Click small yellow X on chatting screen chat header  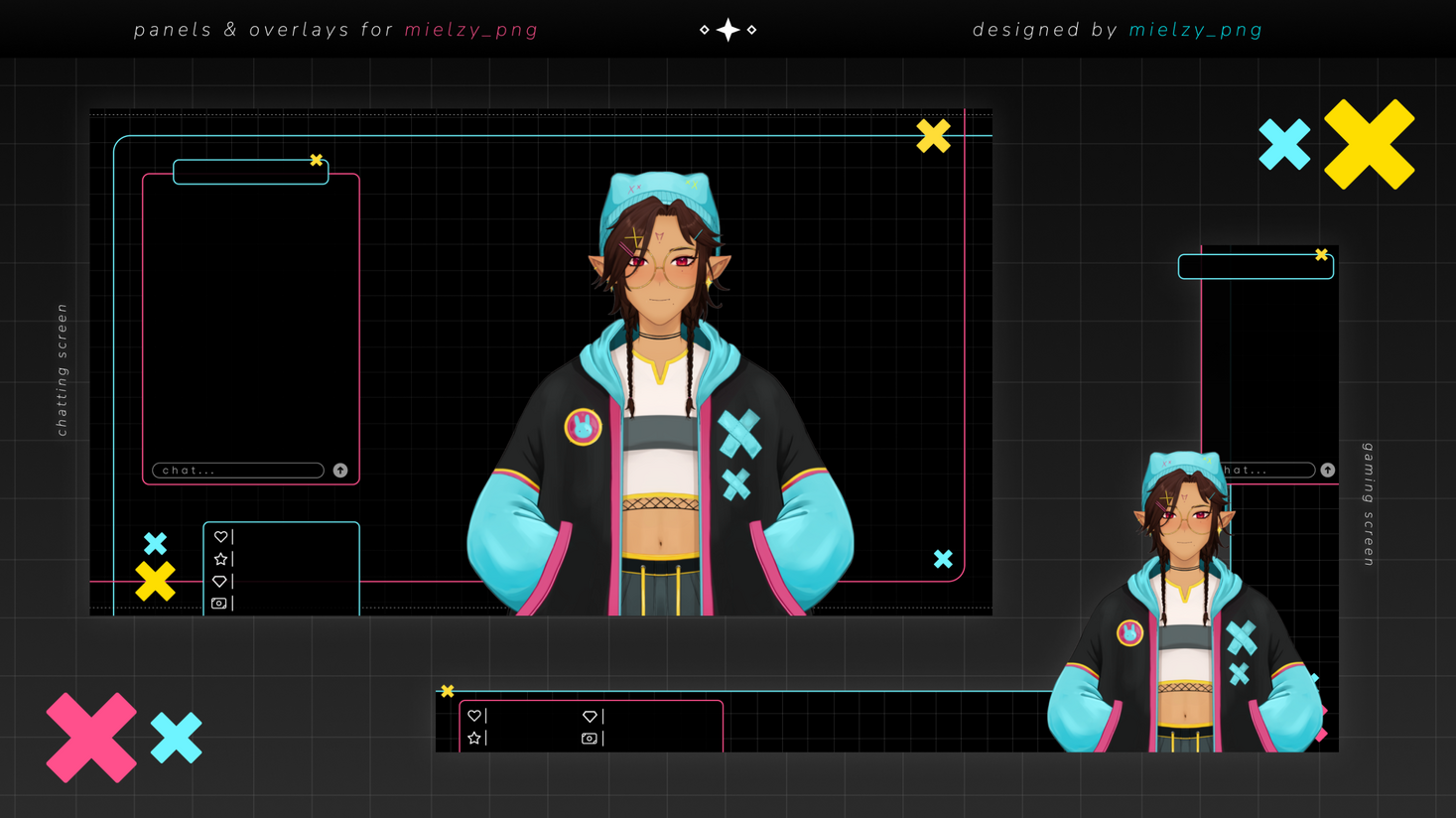317,160
